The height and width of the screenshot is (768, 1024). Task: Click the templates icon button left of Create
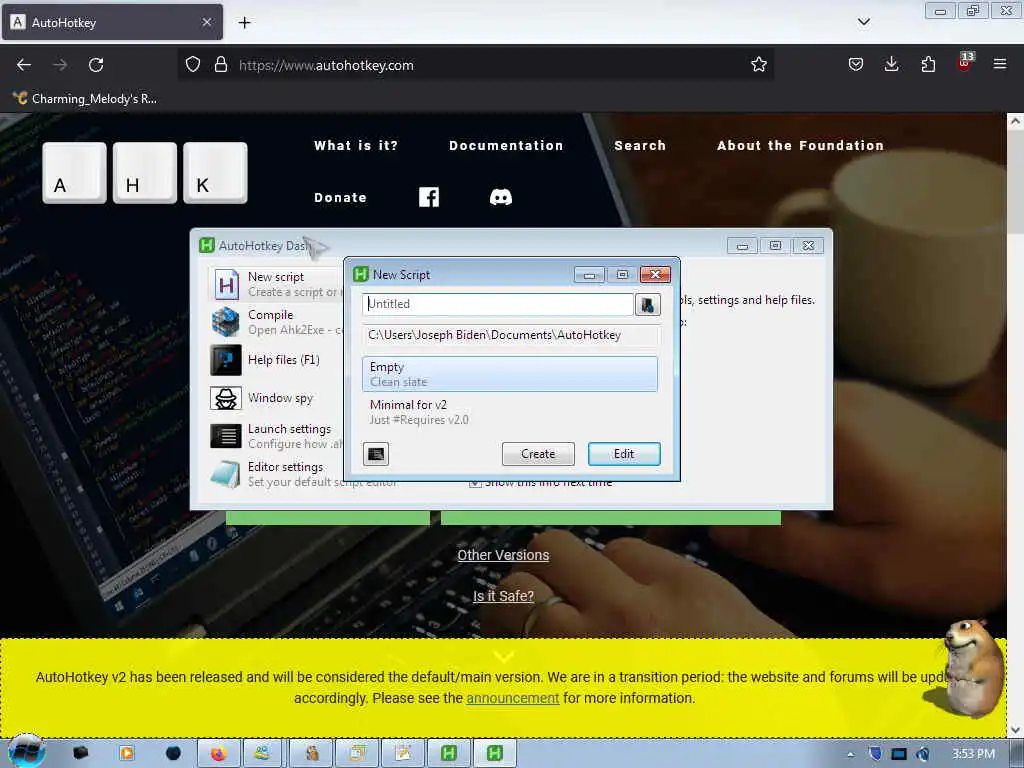click(x=376, y=454)
